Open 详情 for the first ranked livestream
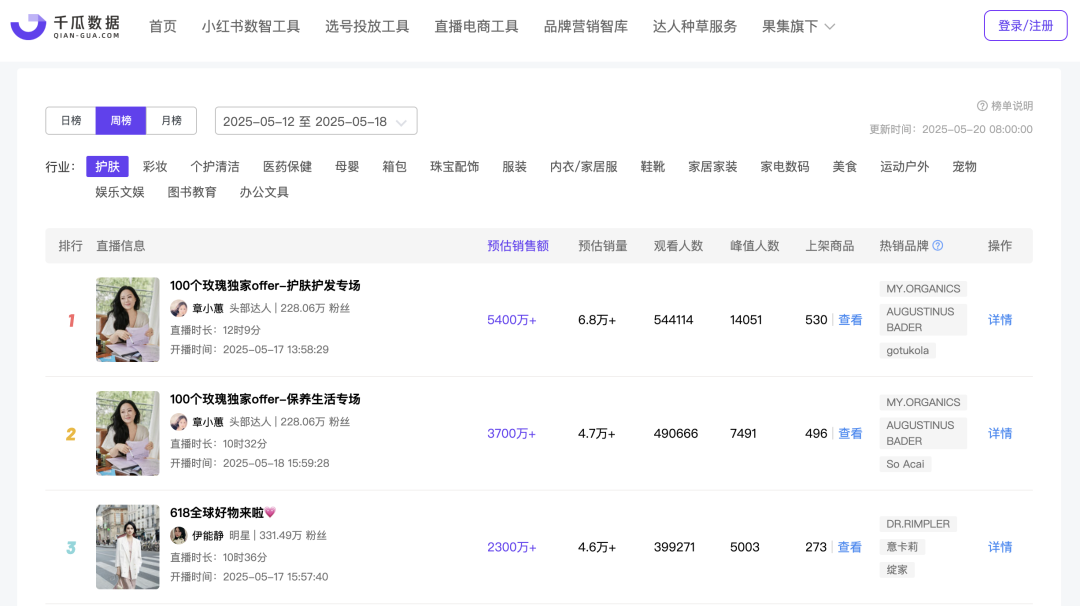 (x=1000, y=320)
